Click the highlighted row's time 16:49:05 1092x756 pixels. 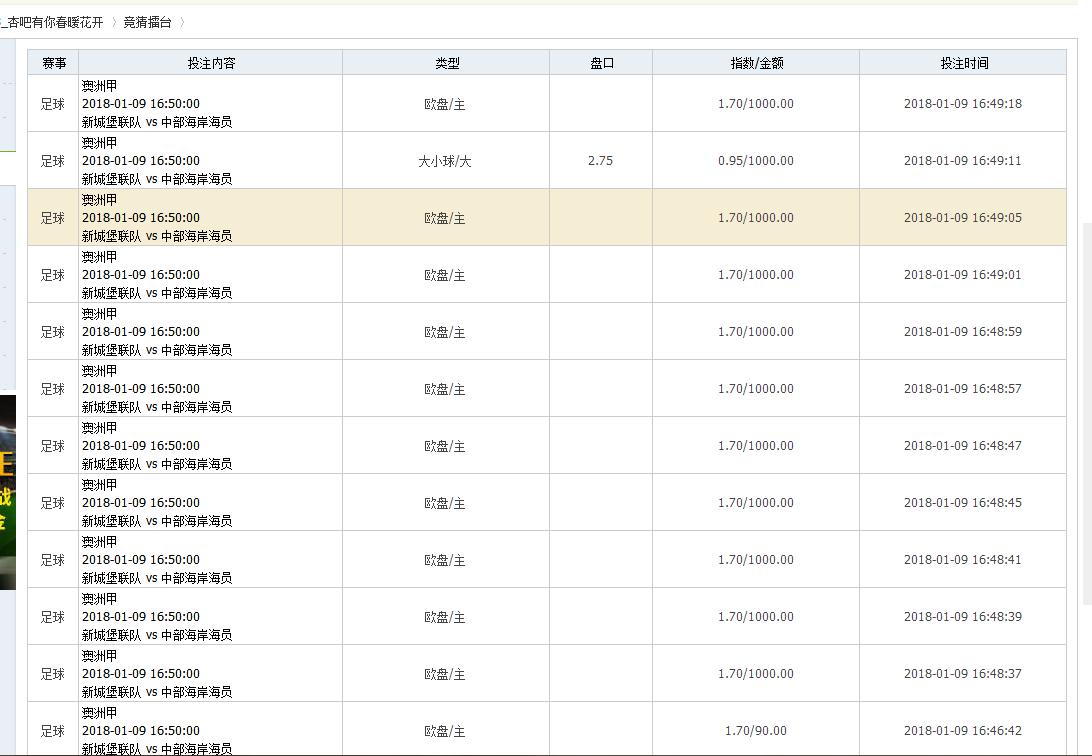[x=962, y=218]
